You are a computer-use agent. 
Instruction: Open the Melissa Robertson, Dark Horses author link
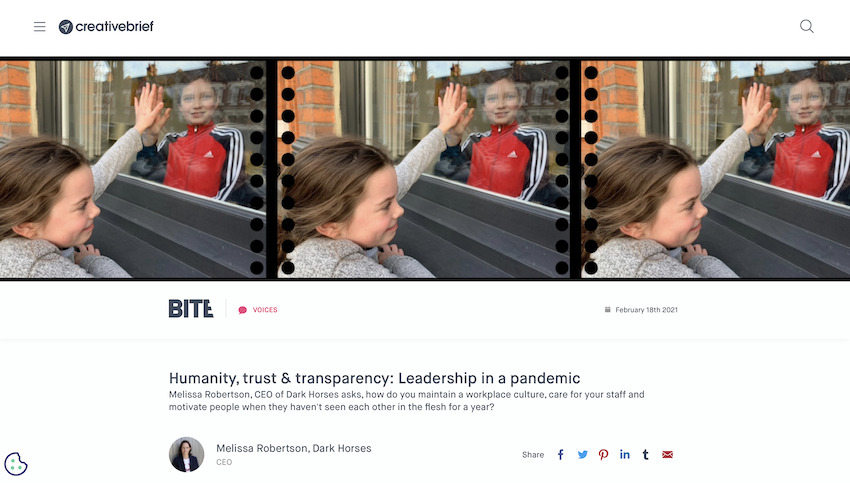click(294, 448)
